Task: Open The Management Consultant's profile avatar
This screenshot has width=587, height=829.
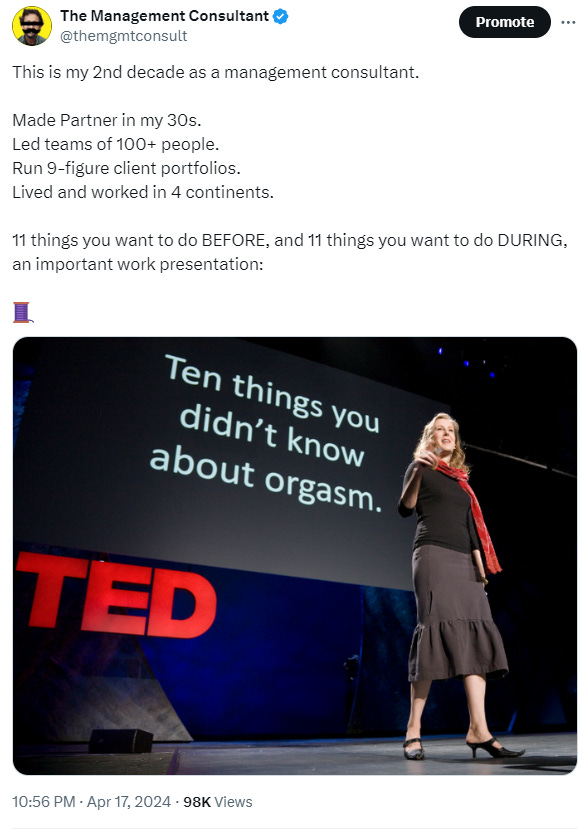Action: pyautogui.click(x=32, y=26)
